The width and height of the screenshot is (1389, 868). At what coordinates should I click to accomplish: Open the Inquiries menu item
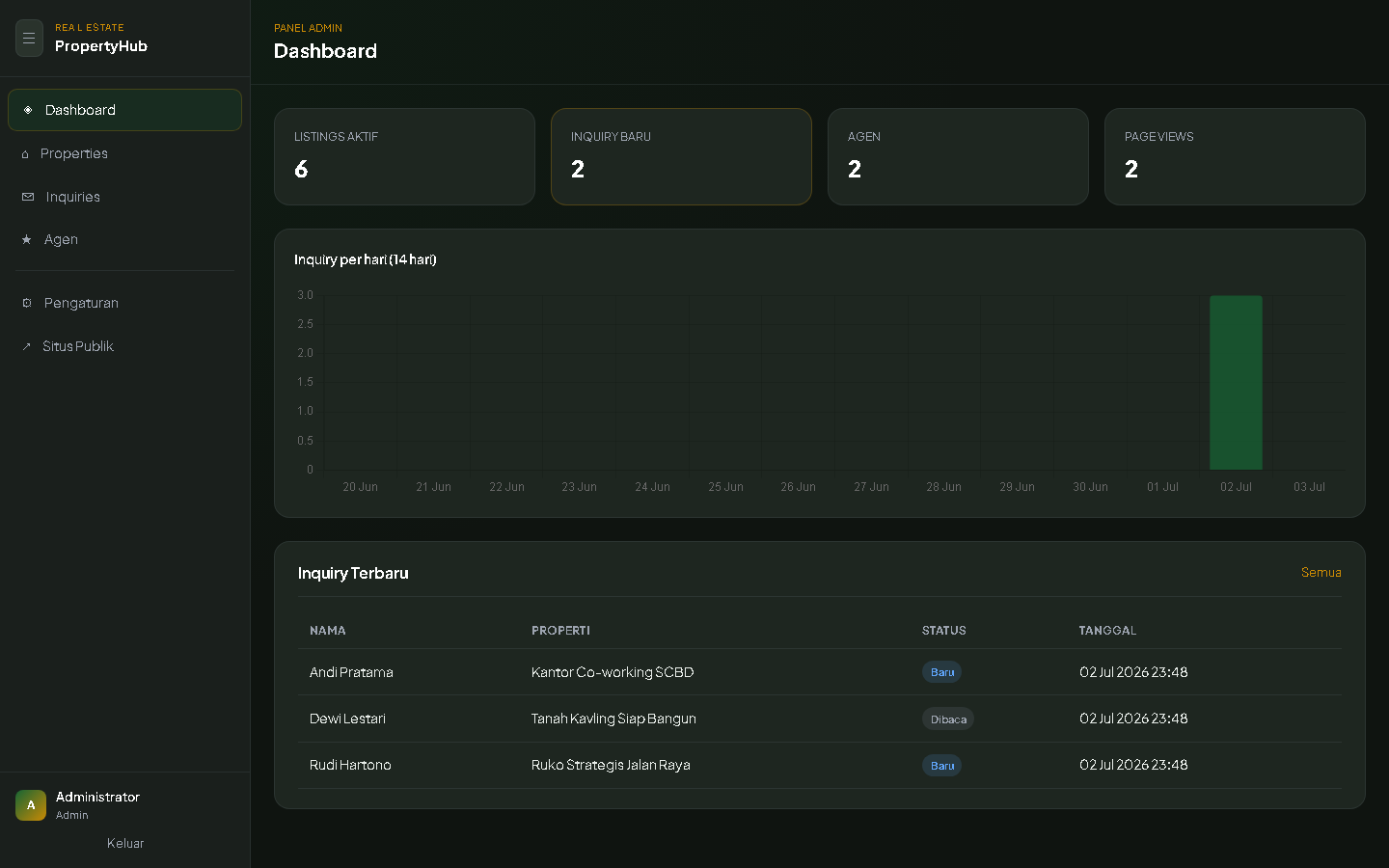124,197
